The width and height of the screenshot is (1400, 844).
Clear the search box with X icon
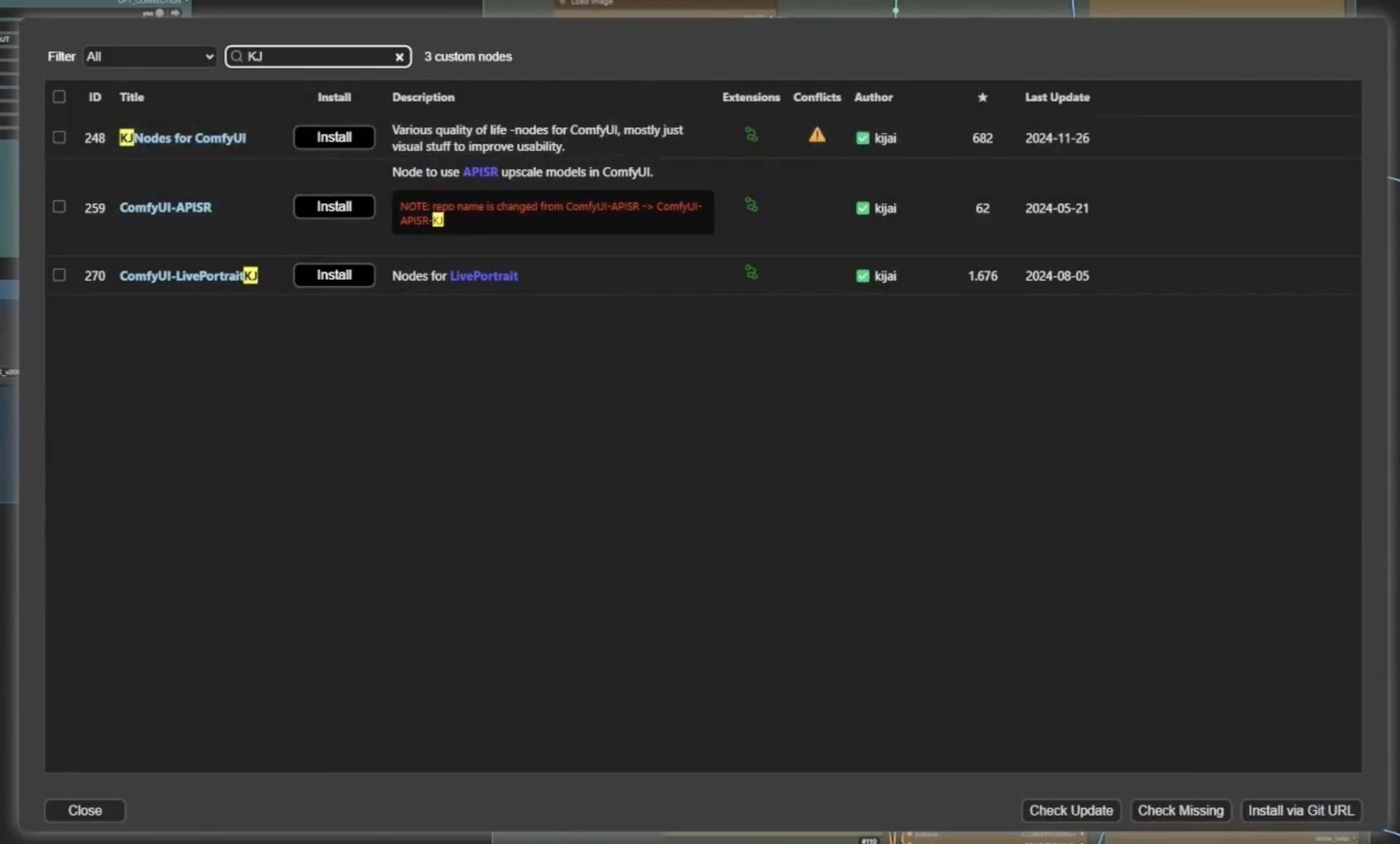(x=400, y=57)
